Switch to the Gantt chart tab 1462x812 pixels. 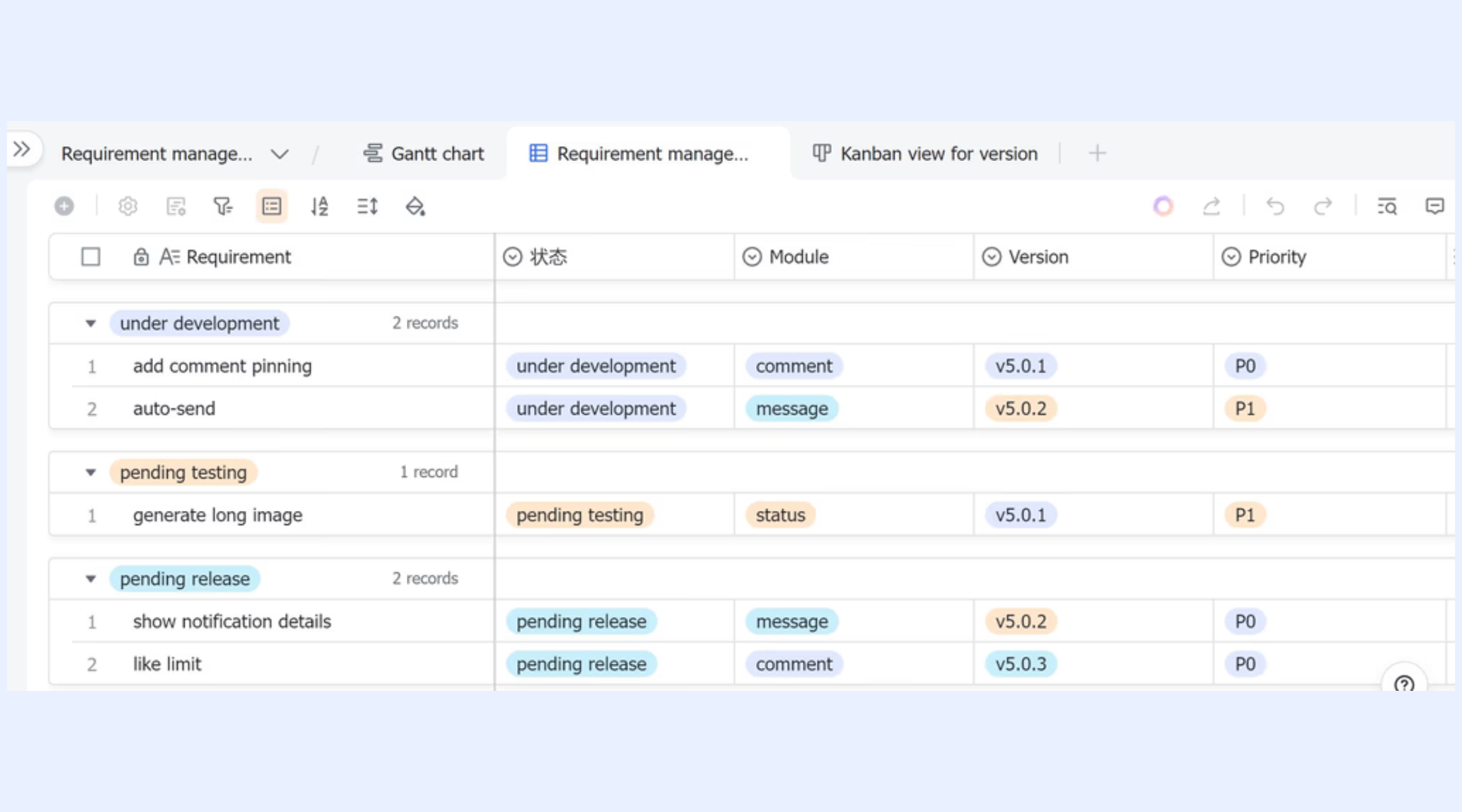[x=424, y=153]
